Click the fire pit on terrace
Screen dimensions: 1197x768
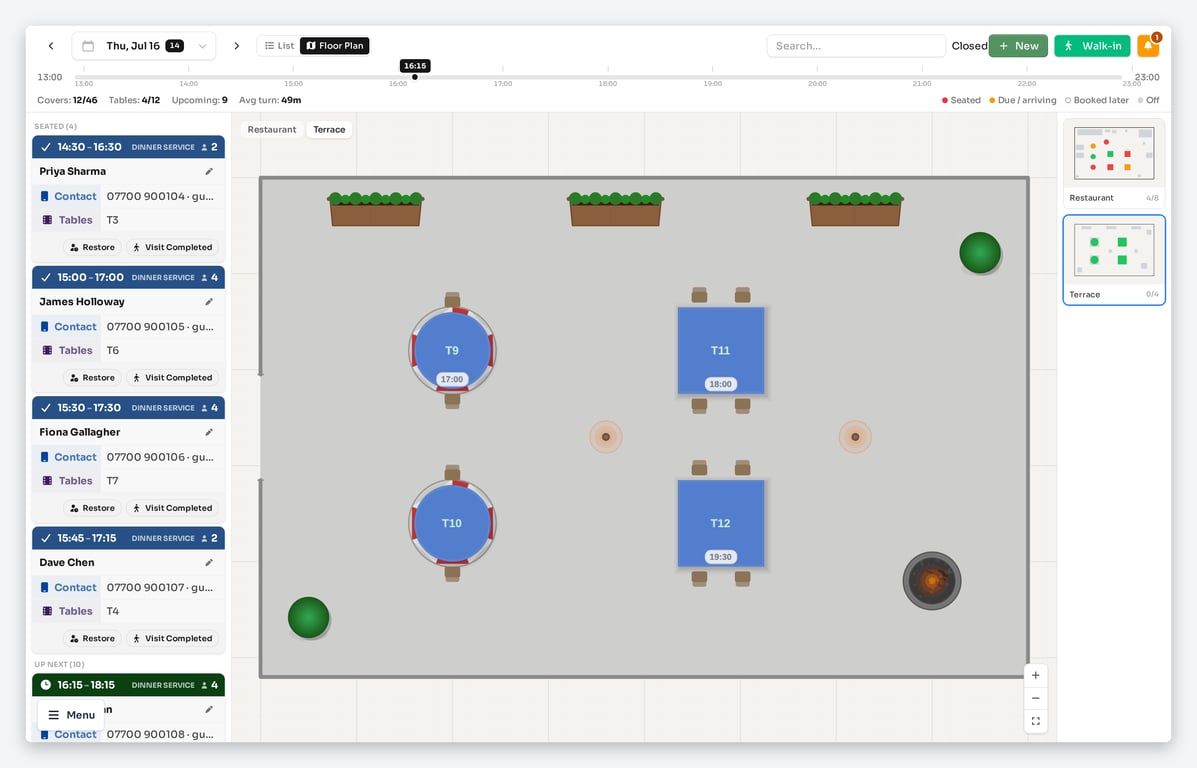pos(932,581)
